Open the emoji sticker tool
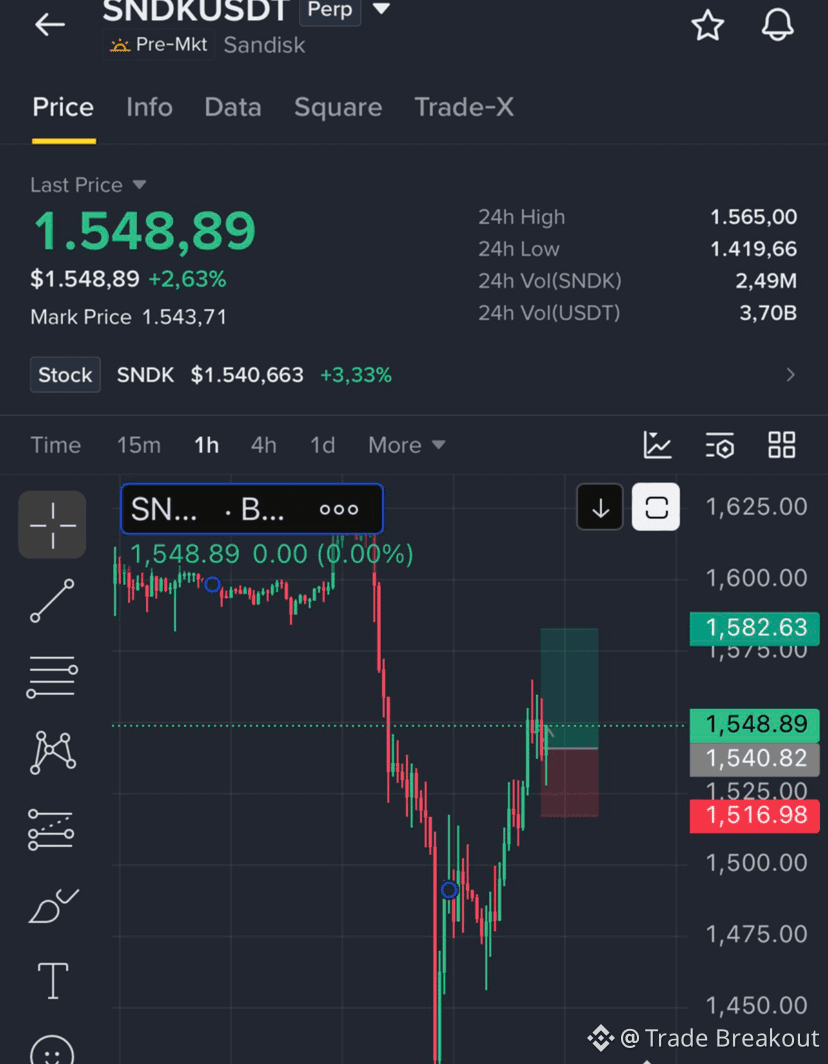828x1064 pixels. [x=52, y=1049]
